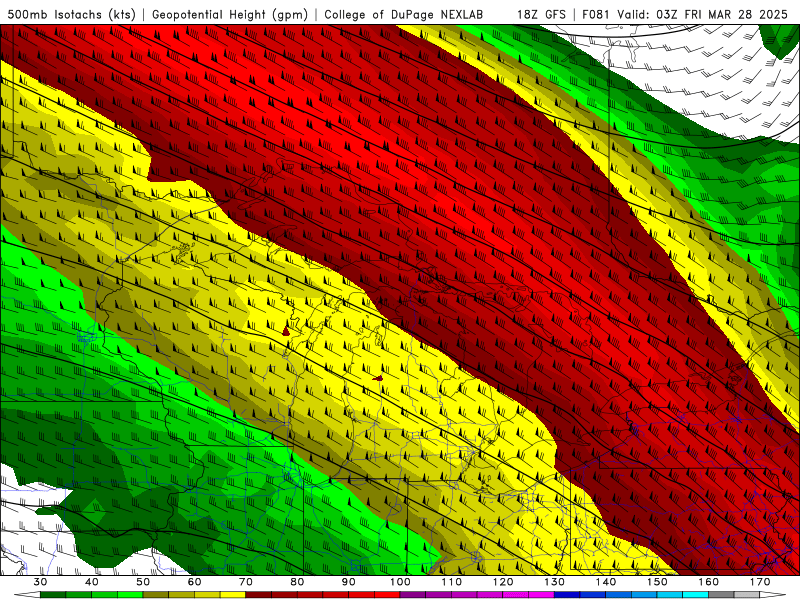Click the legend label "160"
This screenshot has width=800, height=600.
[709, 582]
